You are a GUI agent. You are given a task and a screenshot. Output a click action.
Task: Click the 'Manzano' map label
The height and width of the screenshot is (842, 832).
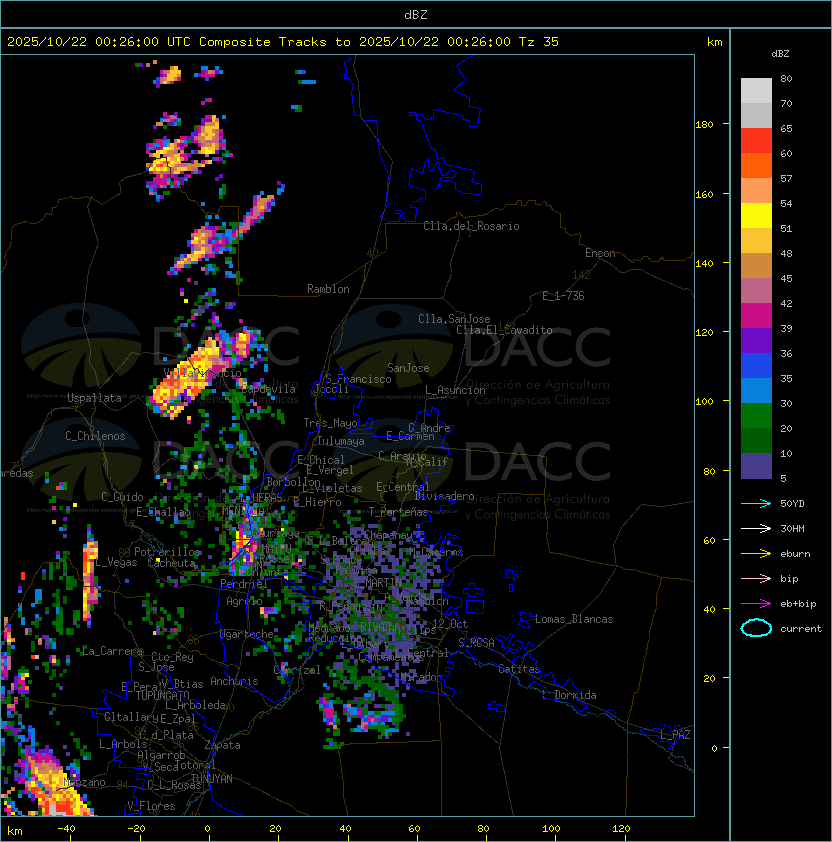(x=84, y=782)
